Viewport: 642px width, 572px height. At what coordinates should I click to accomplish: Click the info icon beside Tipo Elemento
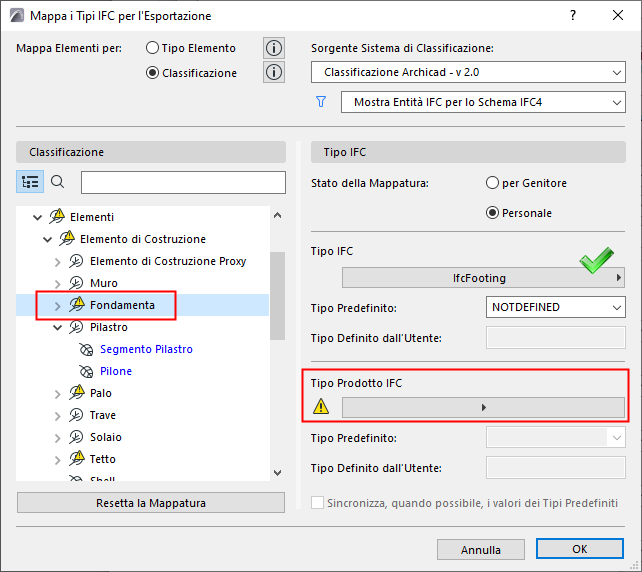click(274, 48)
